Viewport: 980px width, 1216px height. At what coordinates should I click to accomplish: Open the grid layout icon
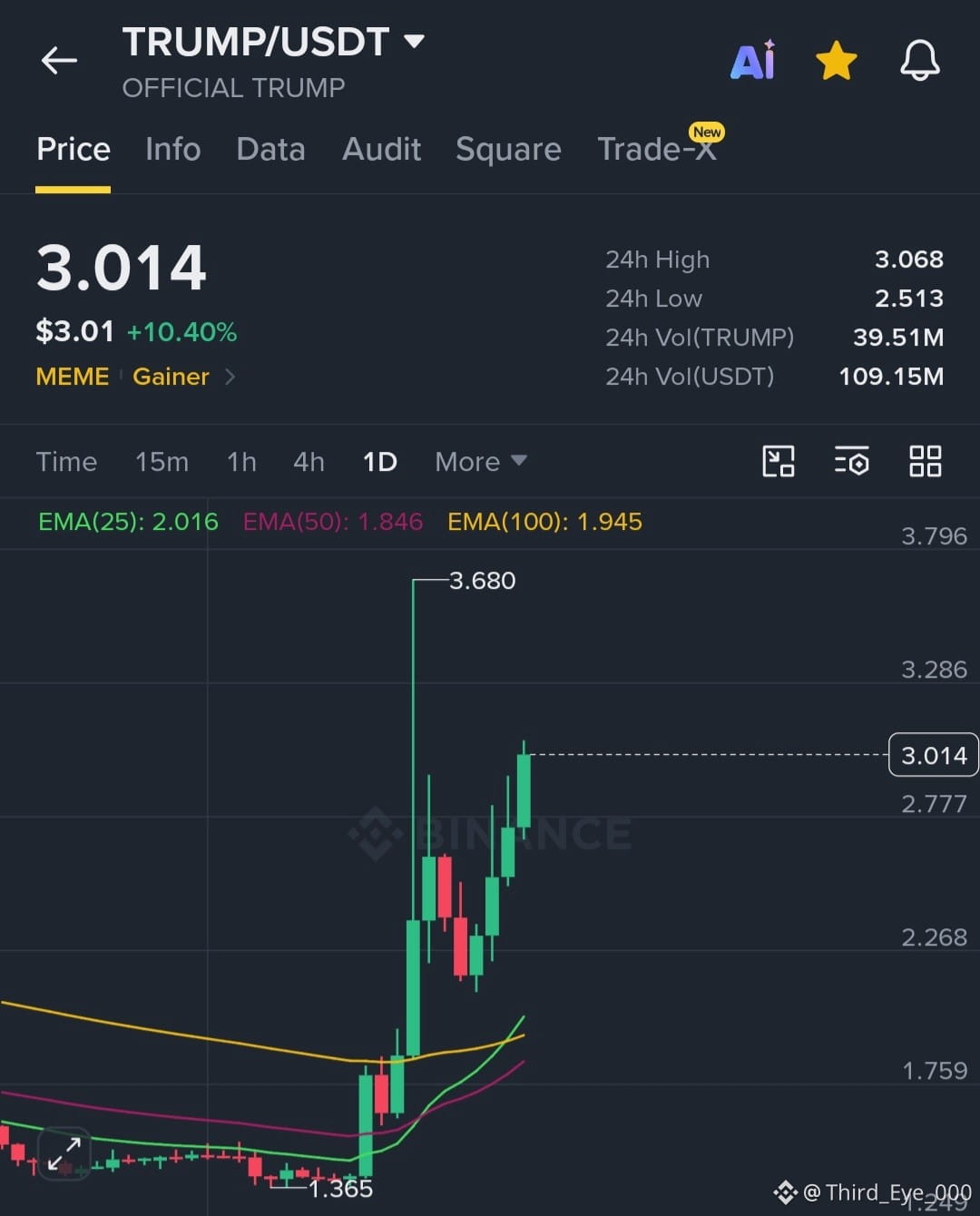pos(926,461)
